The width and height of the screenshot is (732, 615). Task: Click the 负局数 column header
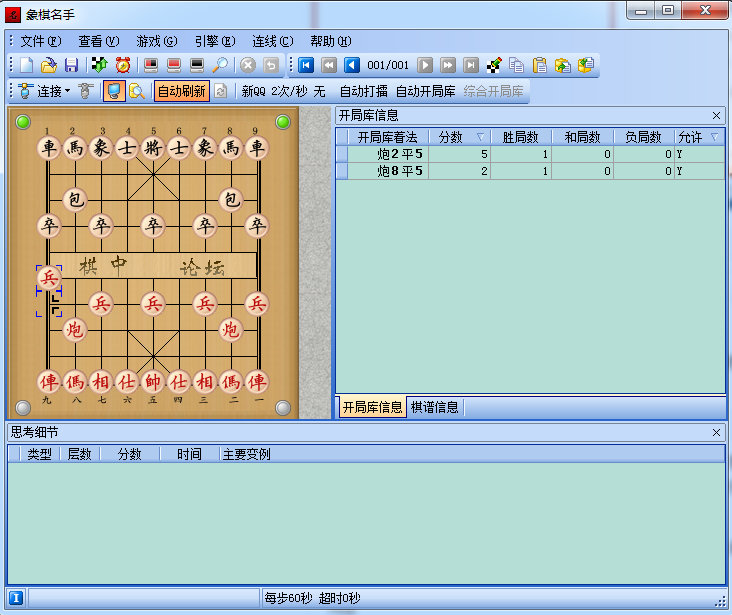[x=644, y=137]
